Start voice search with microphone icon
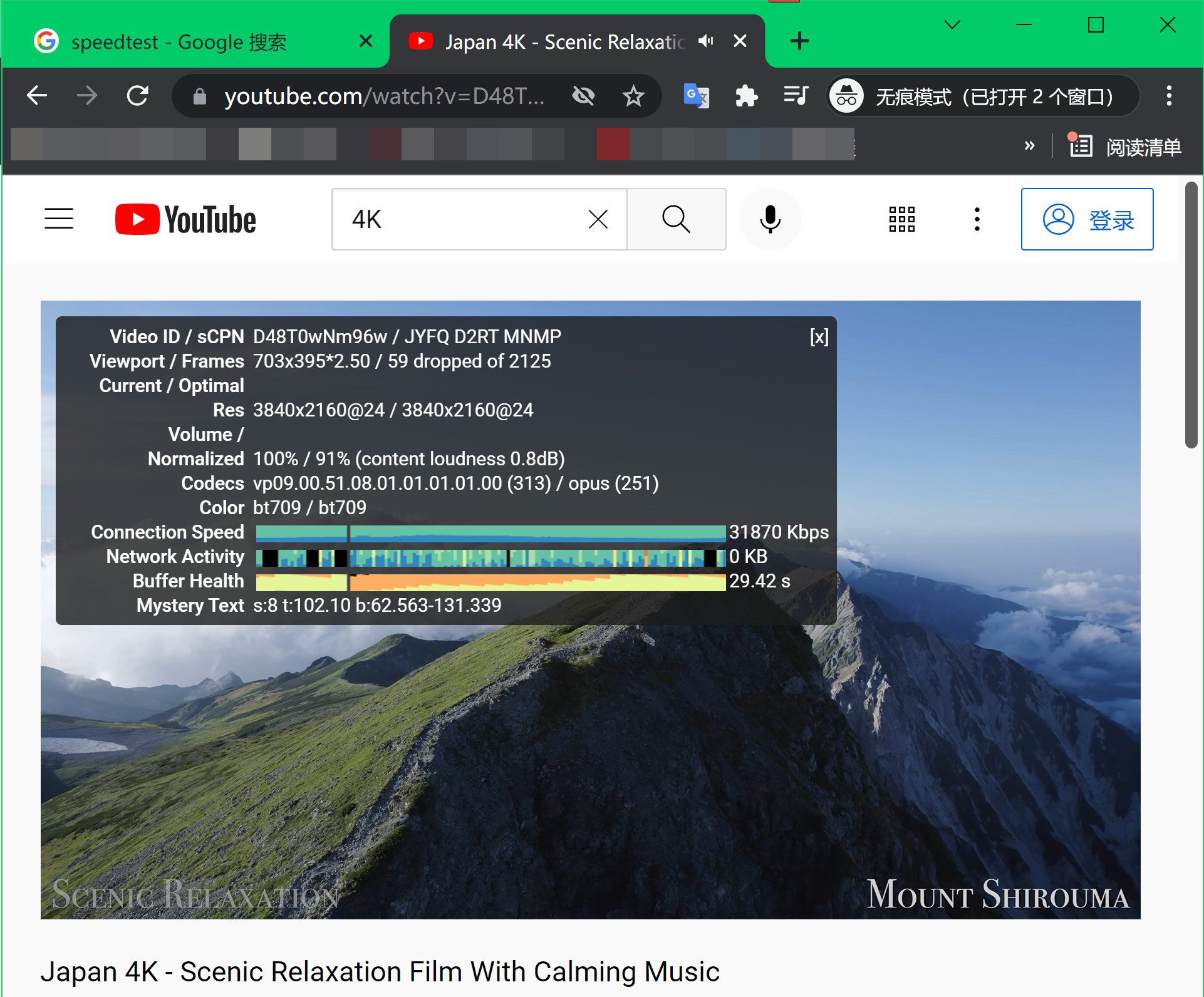 tap(770, 219)
